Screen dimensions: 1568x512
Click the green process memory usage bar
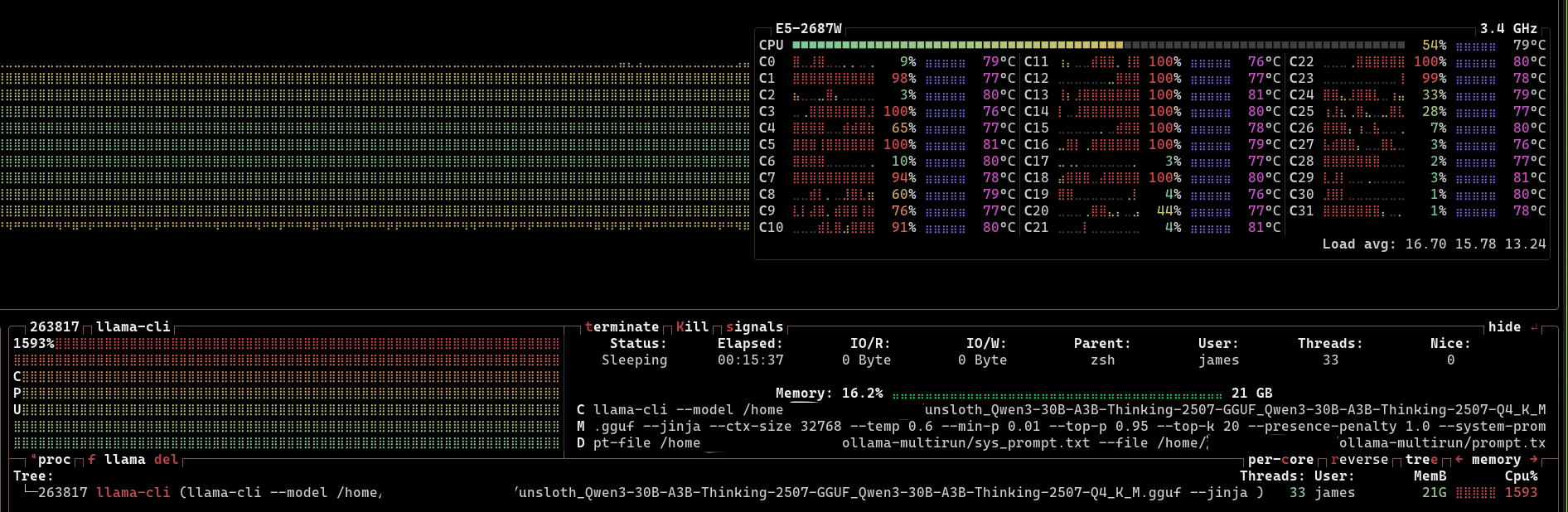[1057, 394]
